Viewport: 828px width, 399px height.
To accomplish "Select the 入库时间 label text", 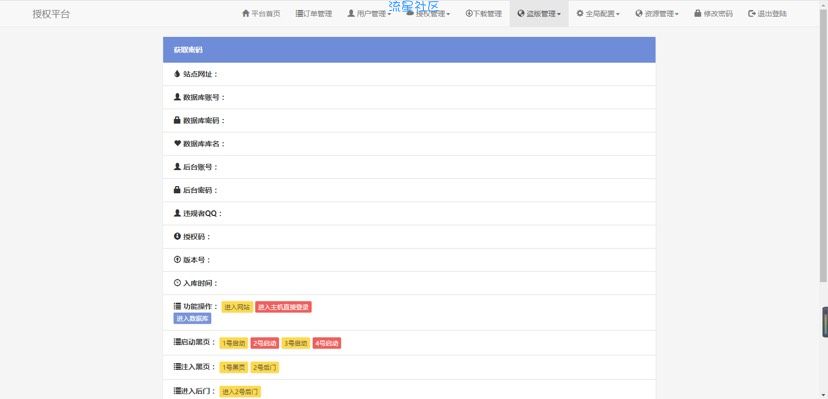I will pyautogui.click(x=200, y=283).
